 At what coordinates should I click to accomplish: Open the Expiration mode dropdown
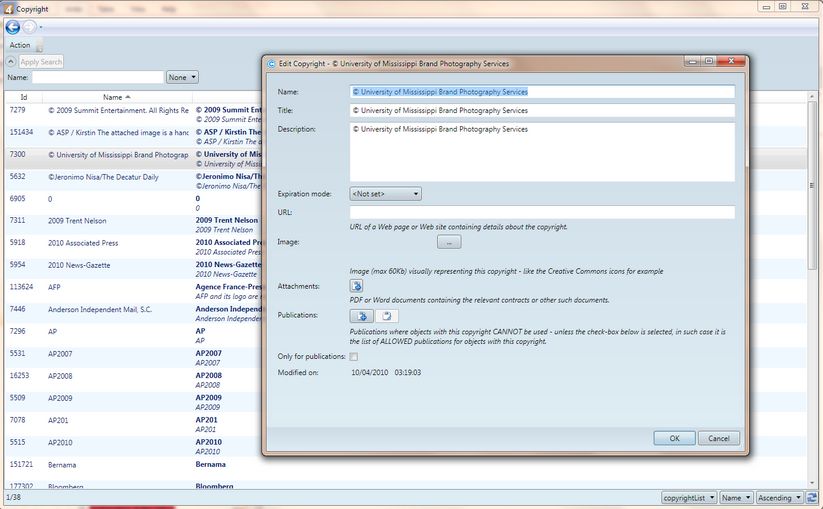tap(385, 194)
